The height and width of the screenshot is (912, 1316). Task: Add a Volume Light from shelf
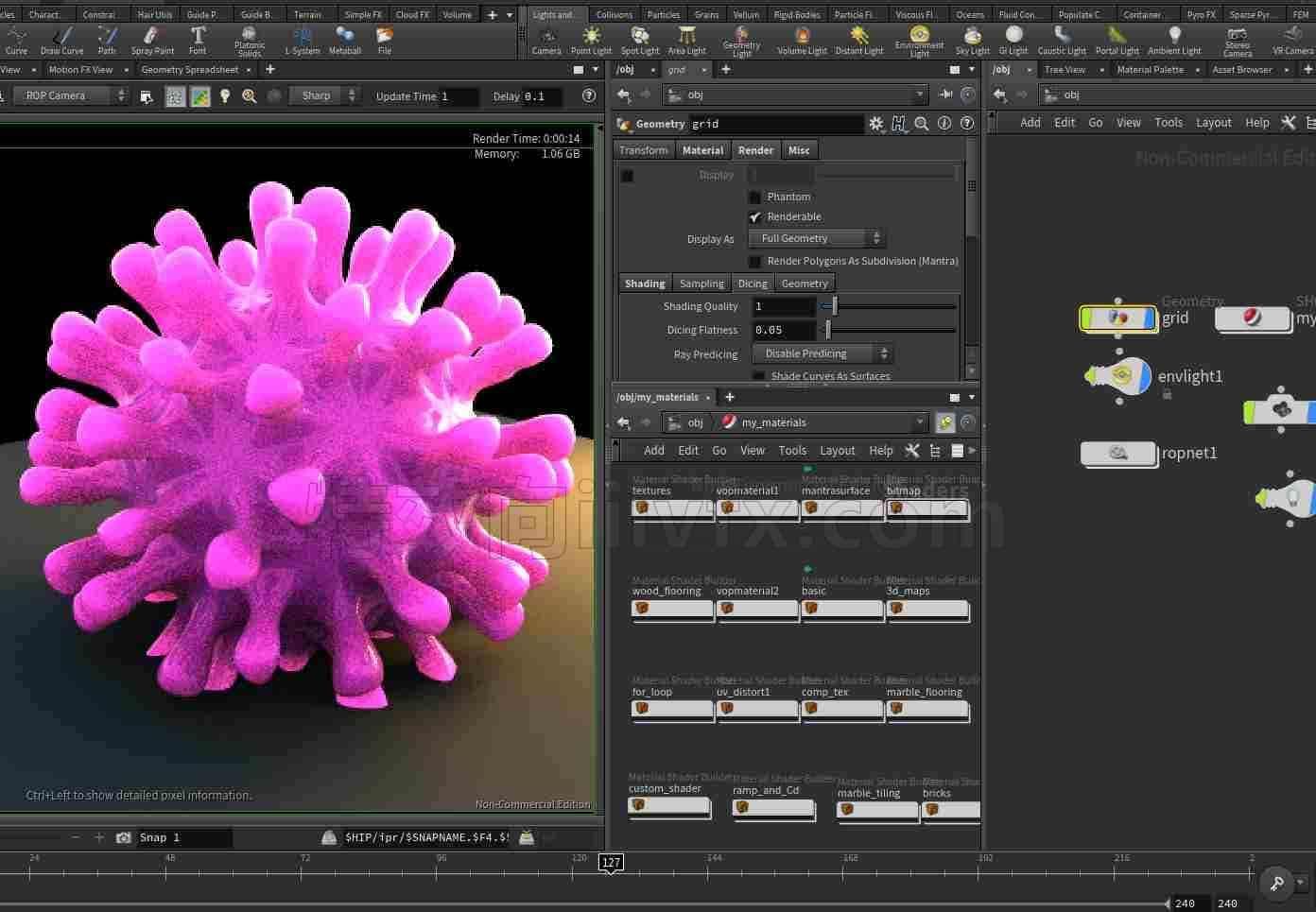(802, 40)
